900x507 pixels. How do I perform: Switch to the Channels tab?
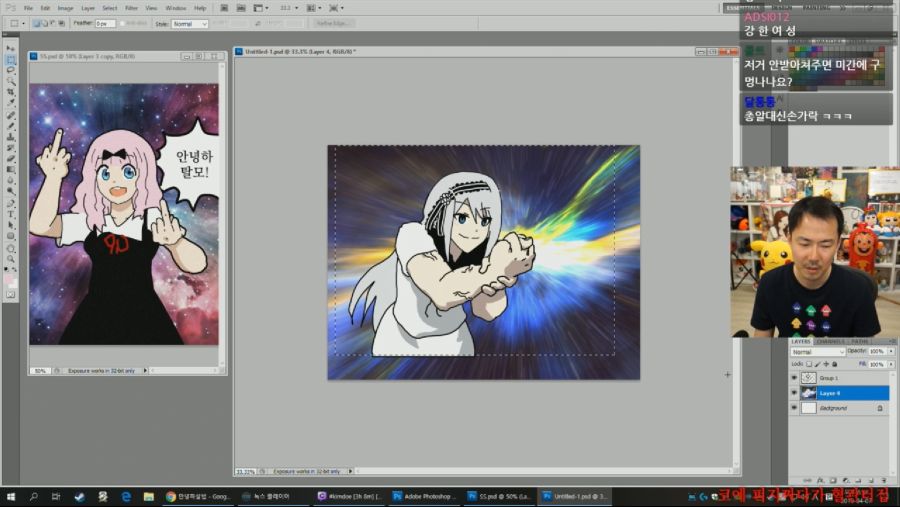click(x=830, y=342)
